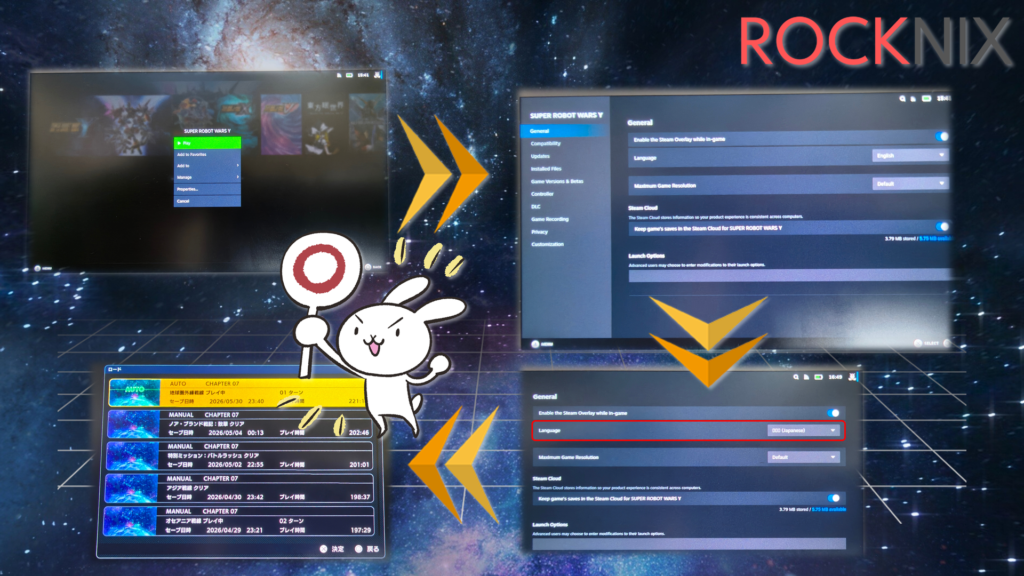Click the battery icon on the library screen
The width and height of the screenshot is (1024, 576).
(349, 75)
